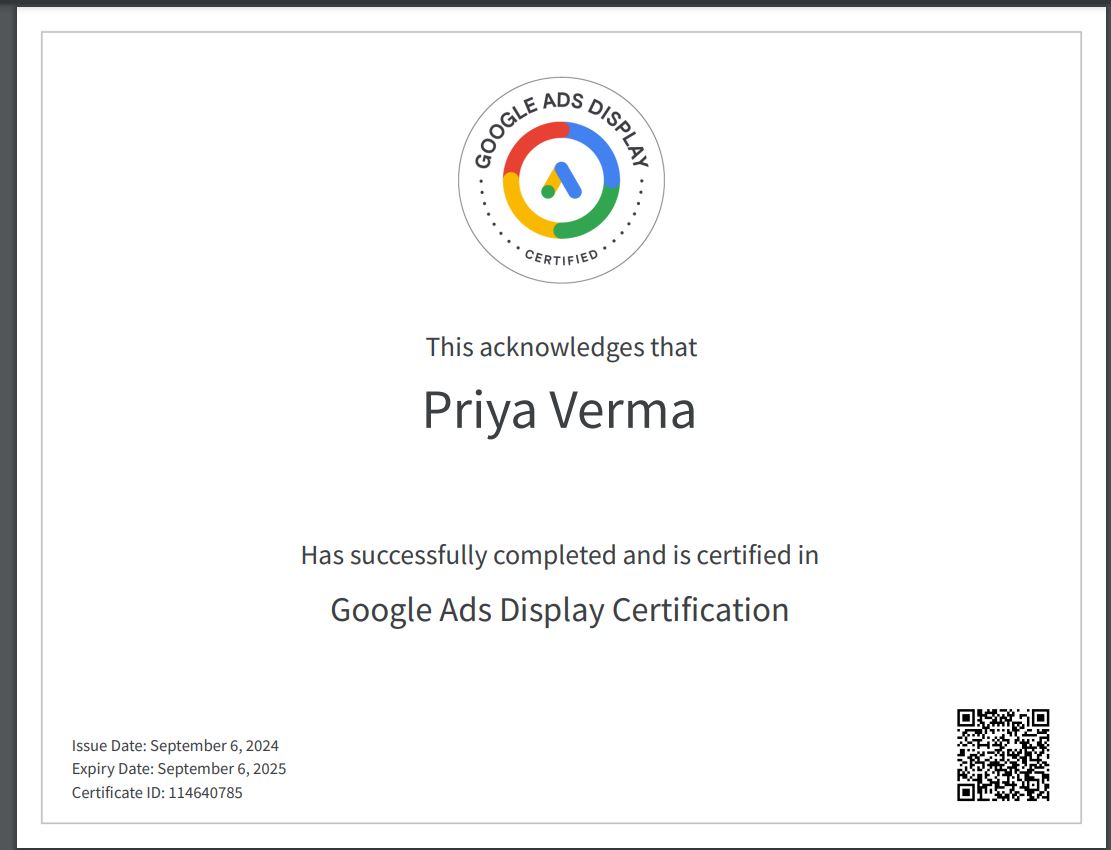The width and height of the screenshot is (1111, 850).
Task: Click 'Has successfully completed and is certified in'
Action: (x=560, y=555)
